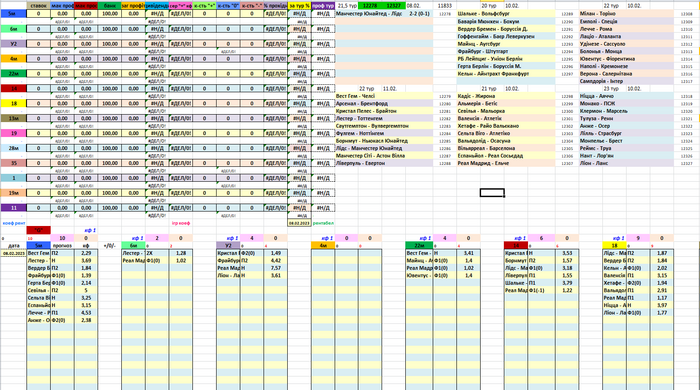
Task: Select the red '"0"' cell above bet tables
Action: [x=38, y=231]
